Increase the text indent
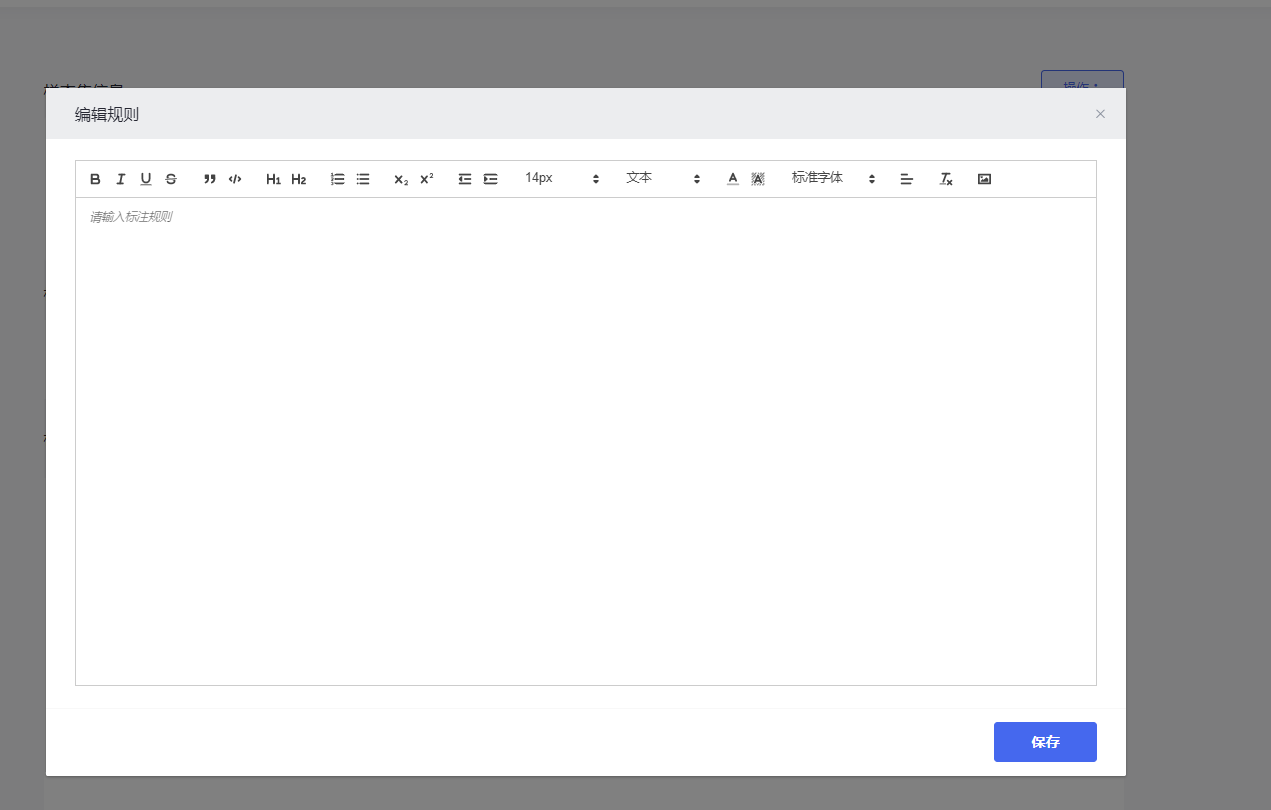Screen dimensions: 1271x810 pyautogui.click(x=490, y=179)
